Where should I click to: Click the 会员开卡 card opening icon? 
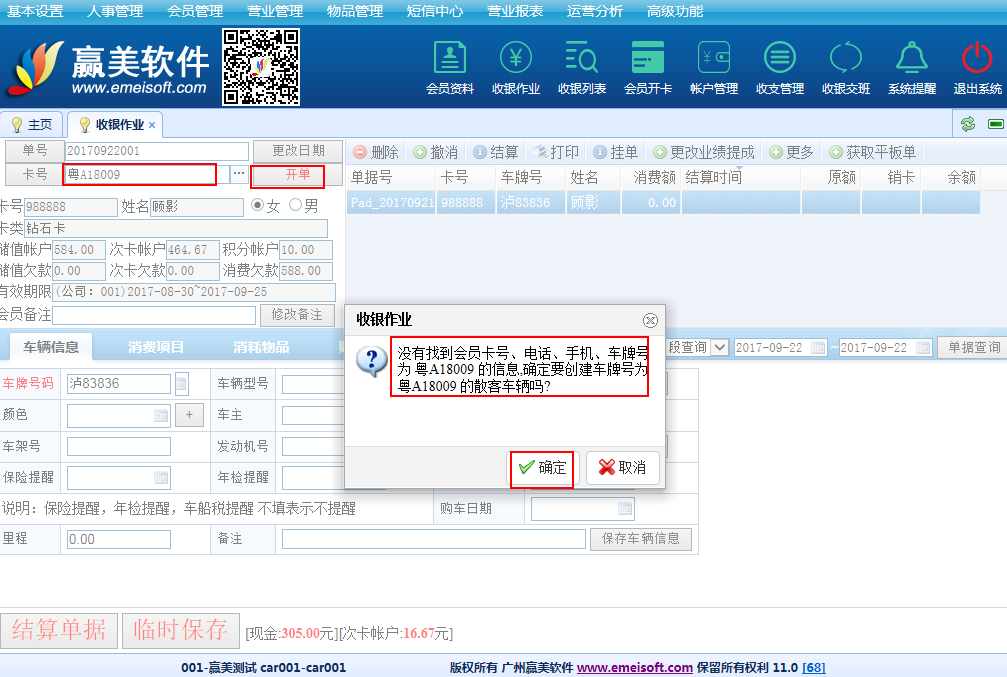pos(648,66)
